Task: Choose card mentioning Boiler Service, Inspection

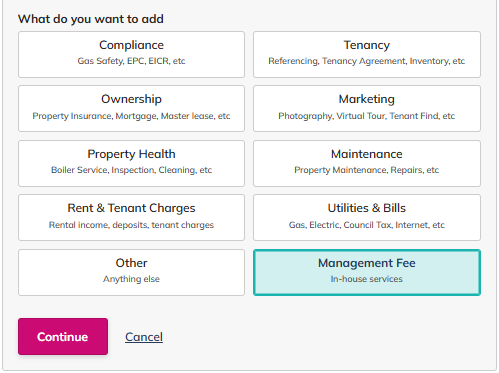Action: tap(131, 163)
